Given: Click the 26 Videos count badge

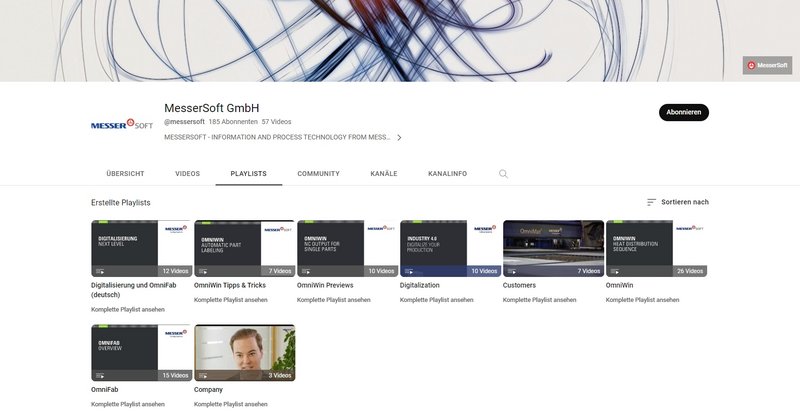Looking at the screenshot, I should 690,271.
